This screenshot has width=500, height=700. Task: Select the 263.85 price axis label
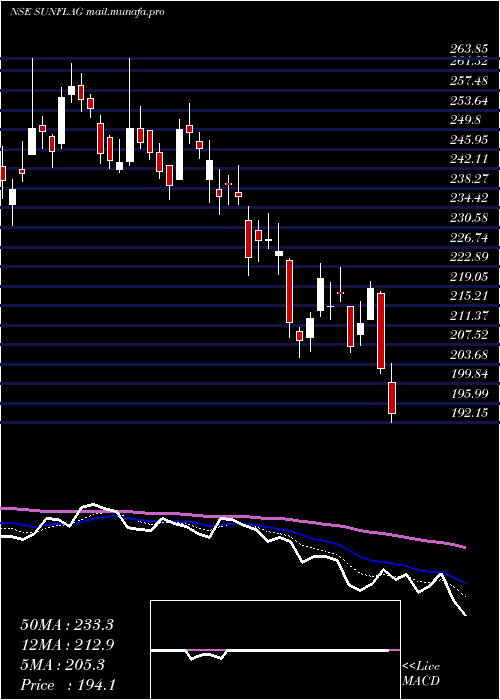[469, 49]
